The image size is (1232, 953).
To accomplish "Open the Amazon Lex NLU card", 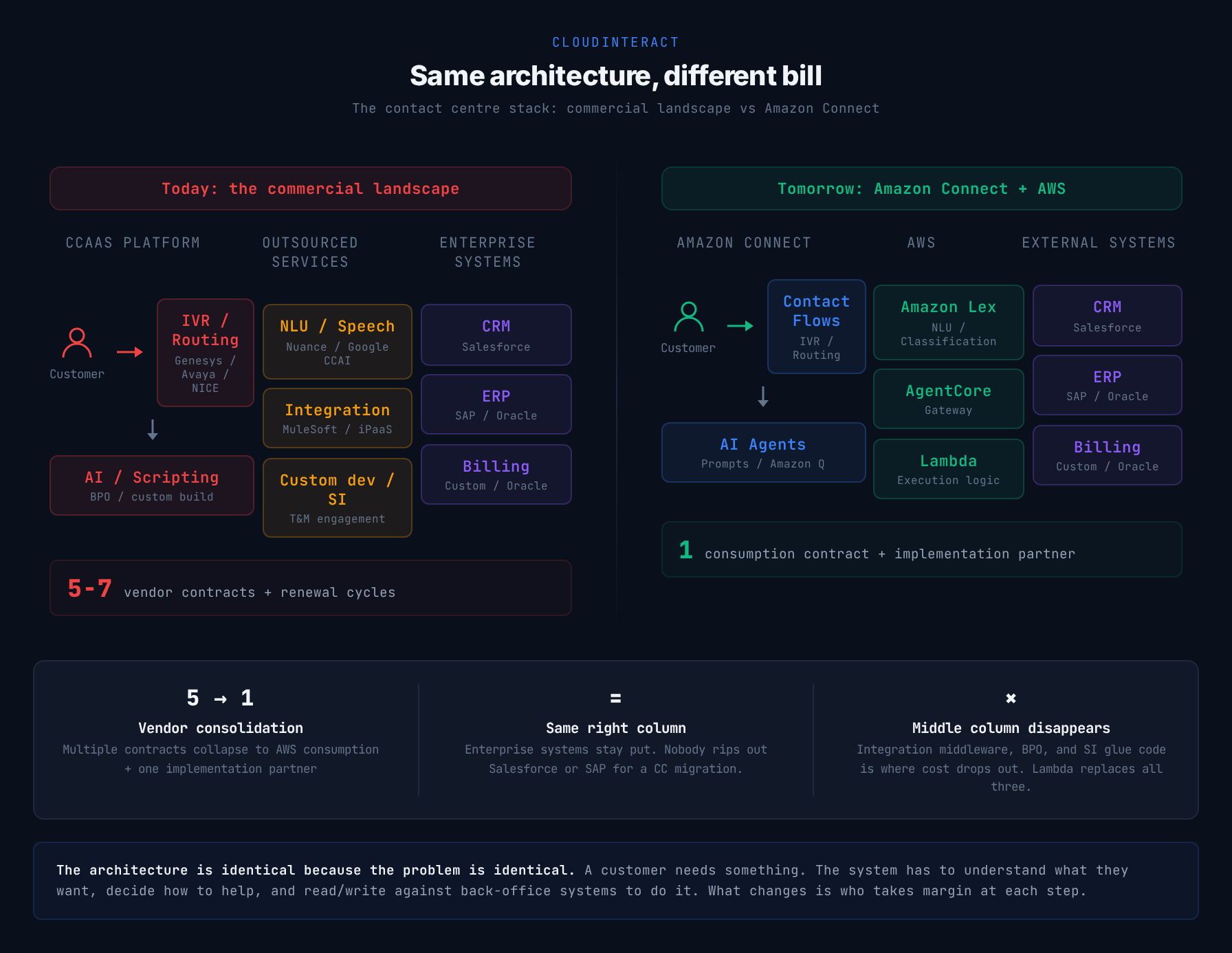I will click(x=948, y=322).
